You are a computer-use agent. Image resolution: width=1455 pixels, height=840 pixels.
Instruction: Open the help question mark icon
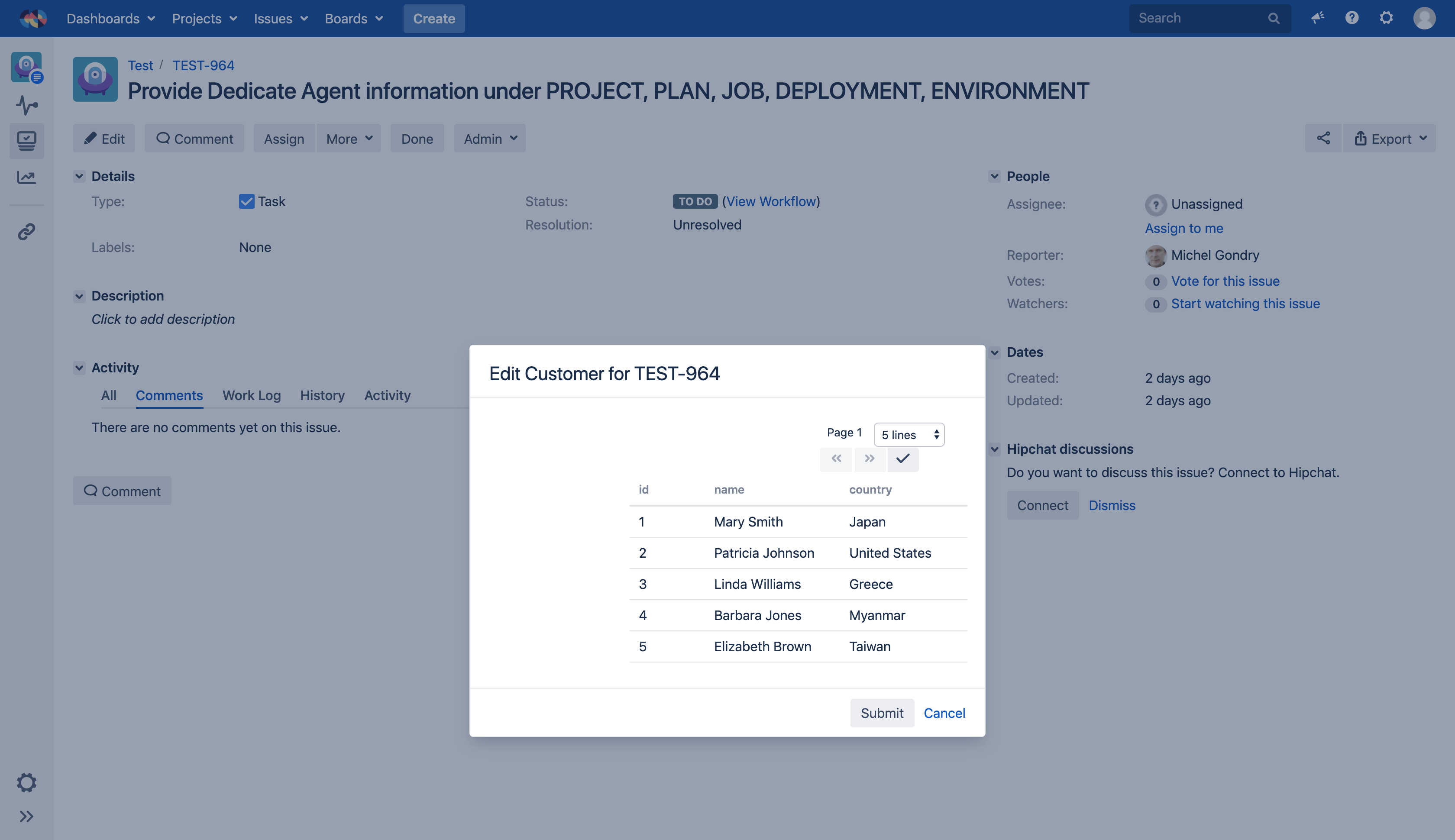[x=1351, y=18]
